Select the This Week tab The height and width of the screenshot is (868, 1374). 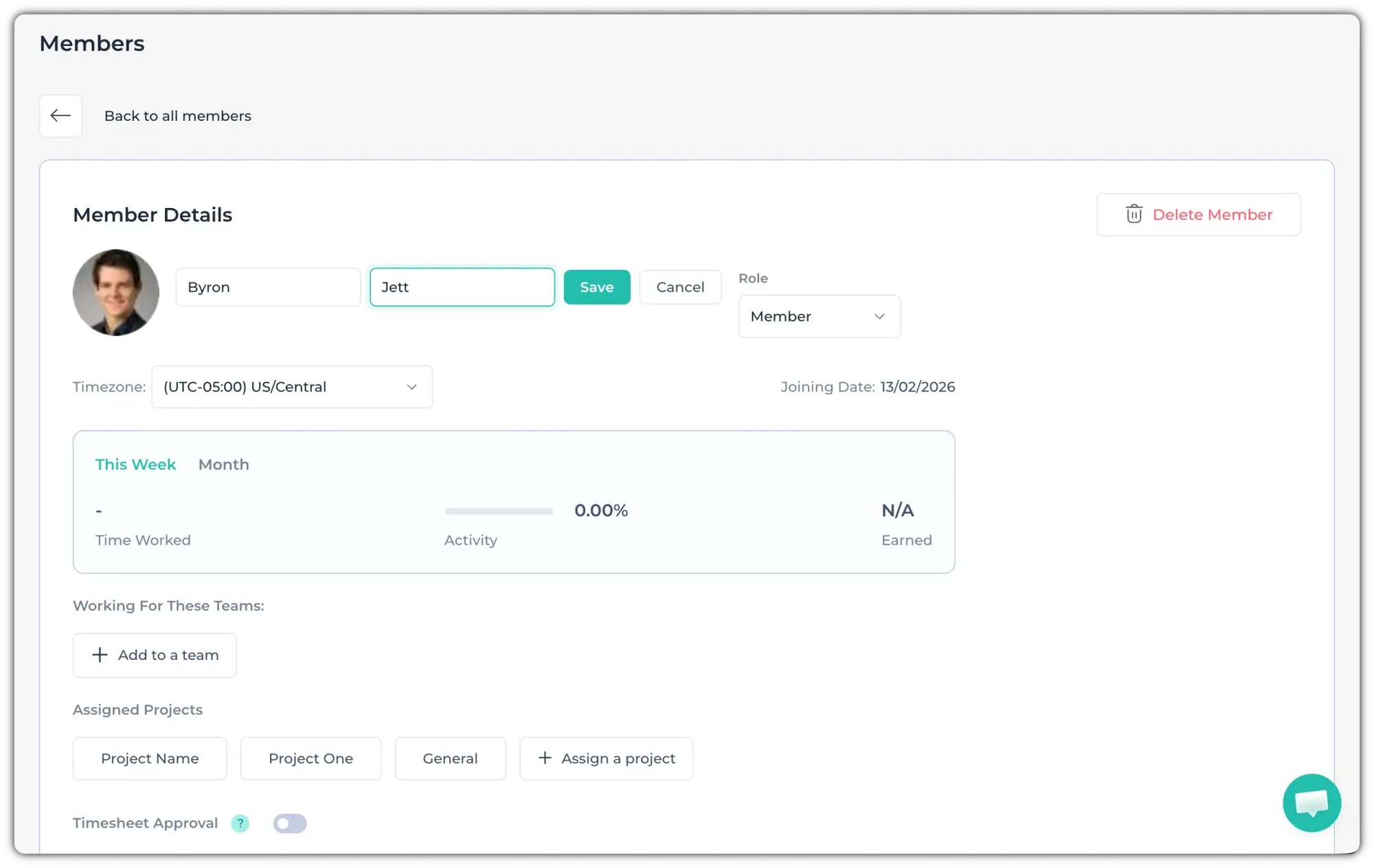135,464
